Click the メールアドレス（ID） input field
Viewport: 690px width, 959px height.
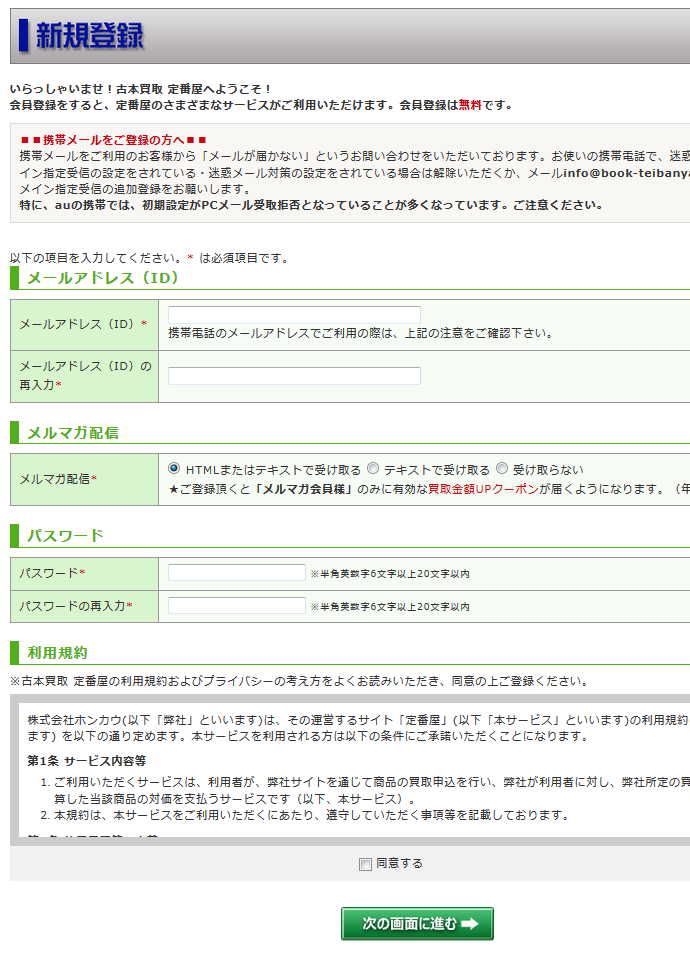tap(294, 315)
